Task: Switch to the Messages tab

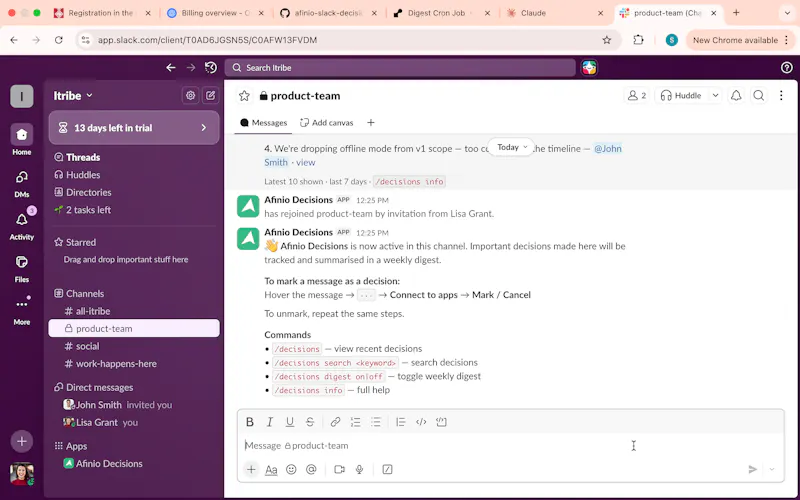Action: pyautogui.click(x=263, y=122)
